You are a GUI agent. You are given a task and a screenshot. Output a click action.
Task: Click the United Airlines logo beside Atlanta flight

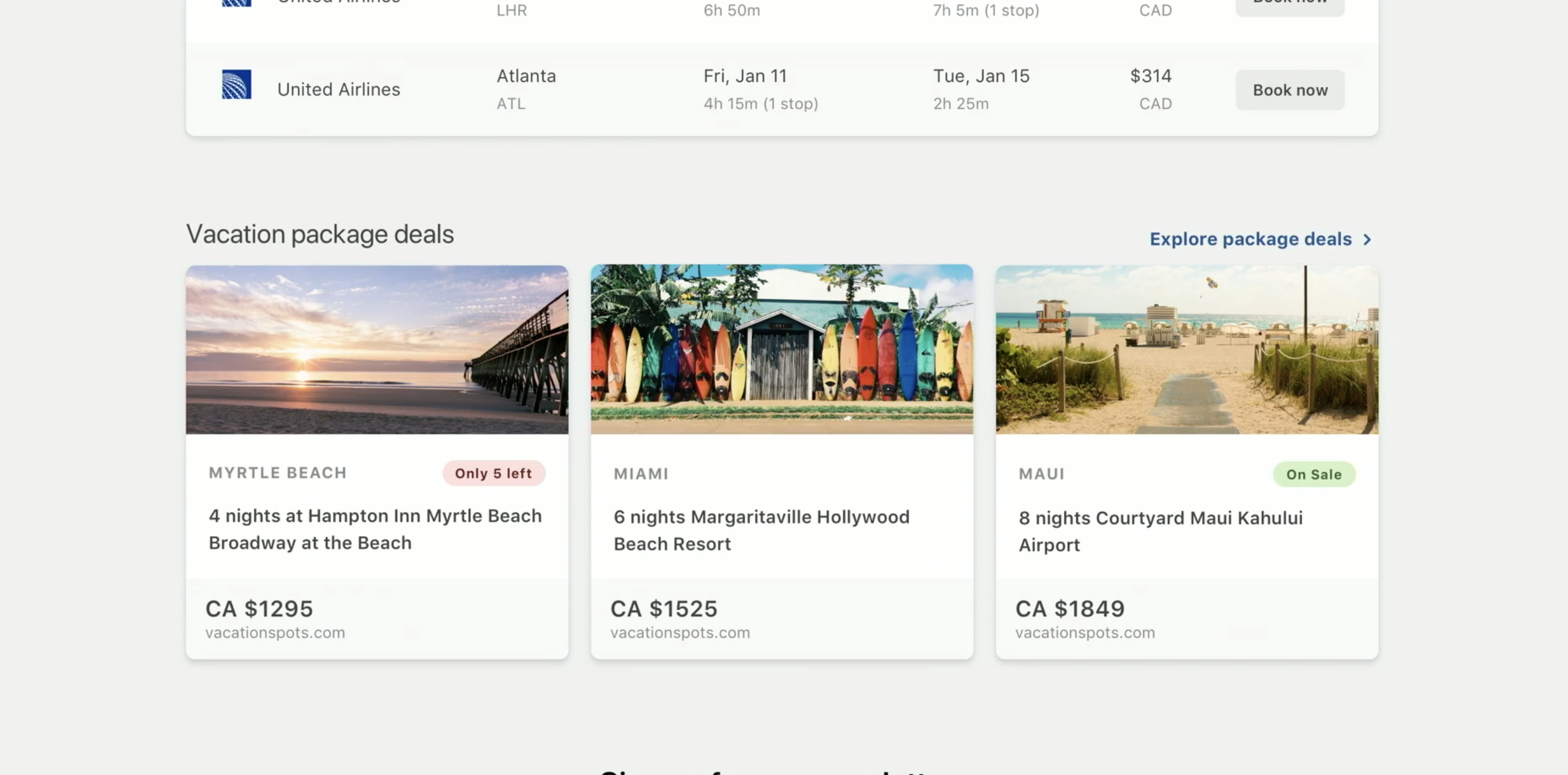pyautogui.click(x=236, y=85)
